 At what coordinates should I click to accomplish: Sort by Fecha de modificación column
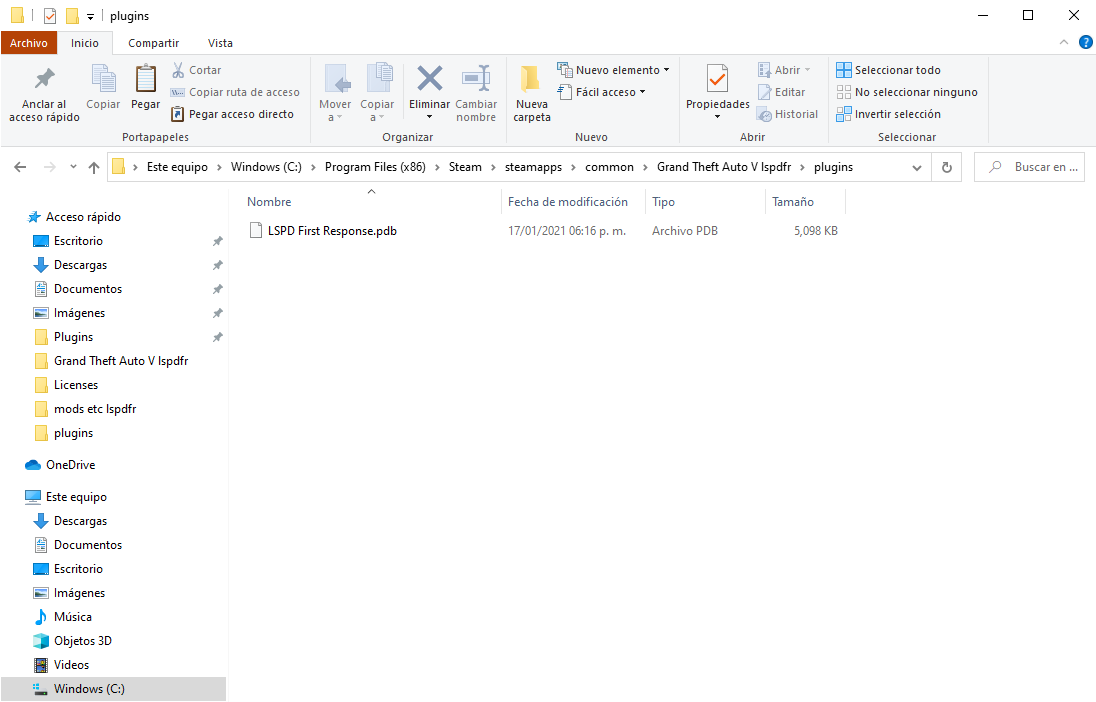click(x=568, y=202)
